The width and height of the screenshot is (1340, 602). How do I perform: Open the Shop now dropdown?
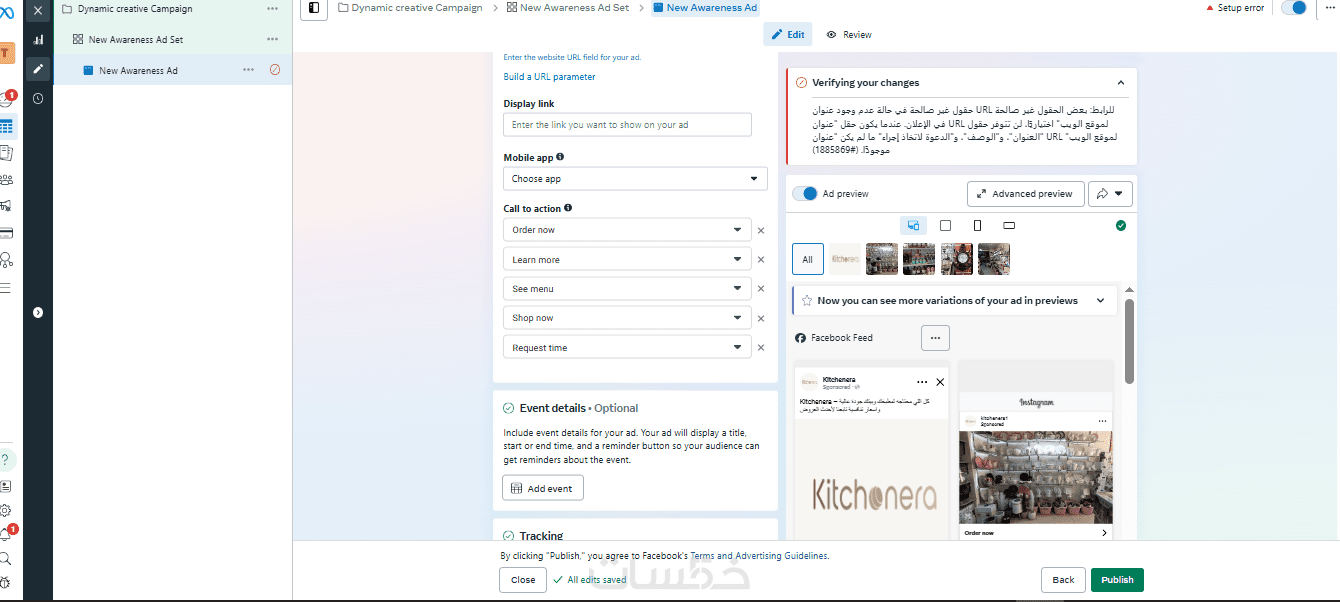point(627,317)
